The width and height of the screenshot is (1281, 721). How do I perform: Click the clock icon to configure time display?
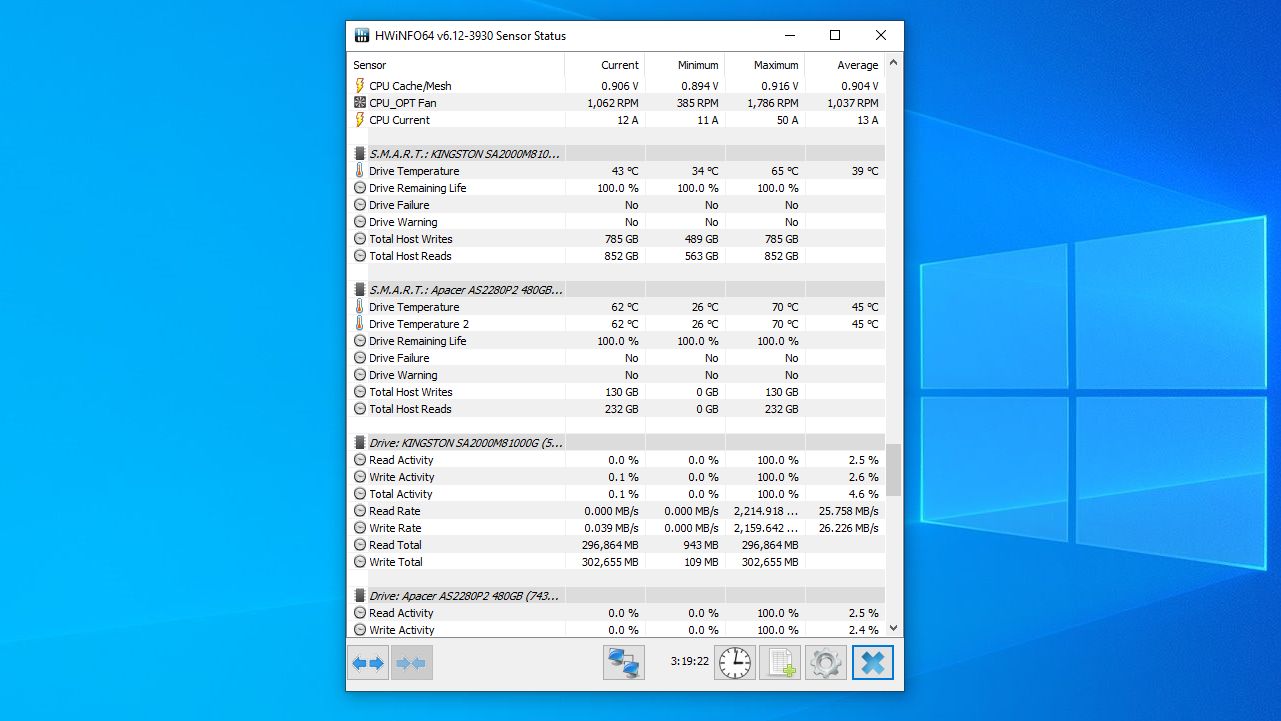click(x=734, y=662)
